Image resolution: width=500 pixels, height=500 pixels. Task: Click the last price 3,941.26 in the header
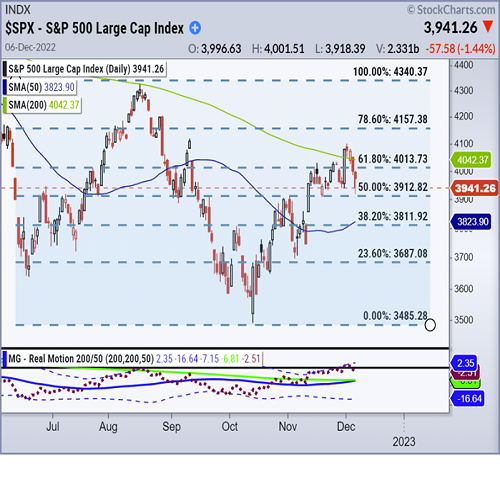tap(451, 28)
